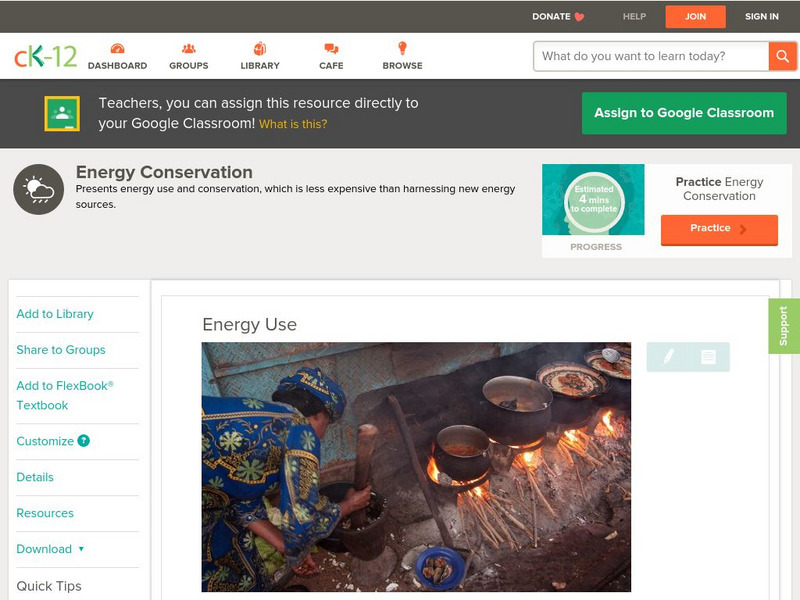Viewport: 800px width, 600px height.
Task: Click the PROGRESS label
Action: click(596, 247)
